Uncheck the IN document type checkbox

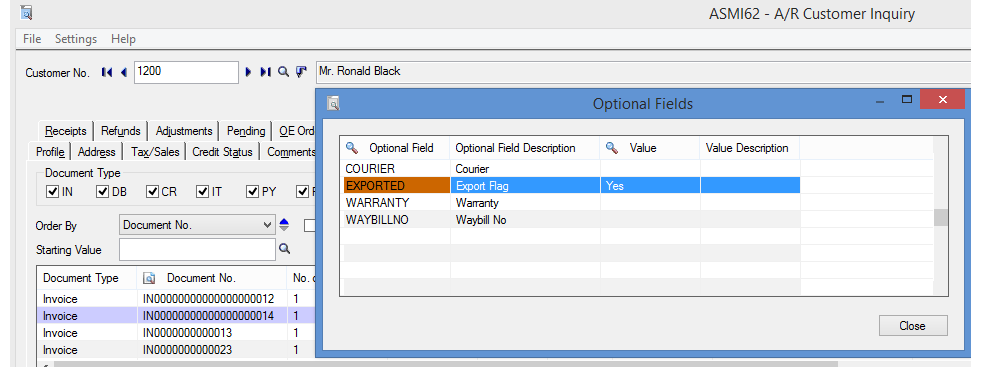(53, 191)
